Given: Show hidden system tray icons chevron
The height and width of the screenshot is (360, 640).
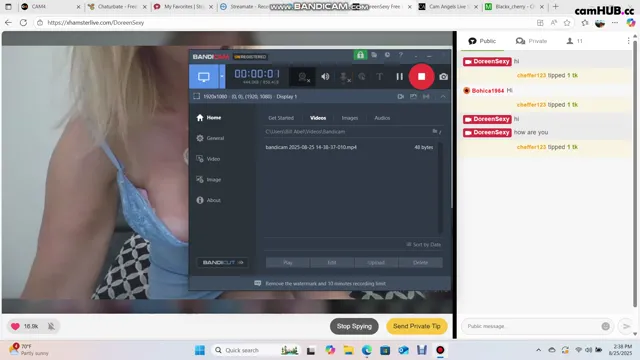Looking at the screenshot, I should click(538, 350).
